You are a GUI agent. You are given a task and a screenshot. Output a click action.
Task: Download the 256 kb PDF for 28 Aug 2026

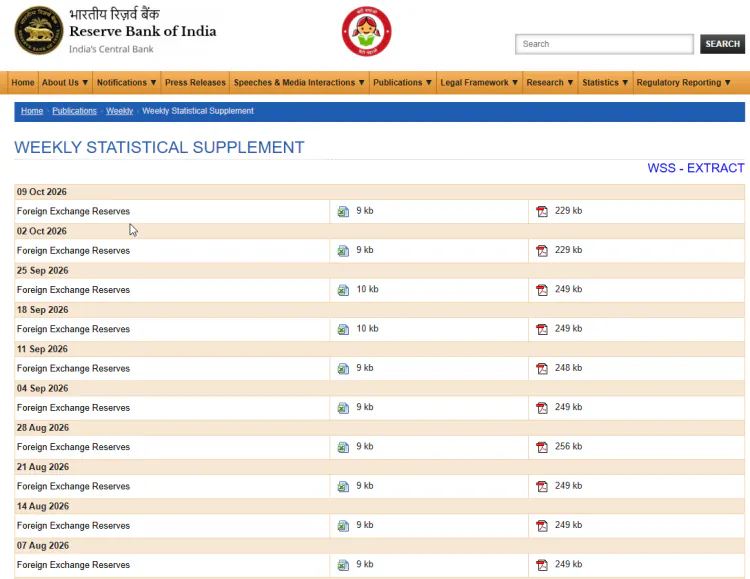pos(541,447)
